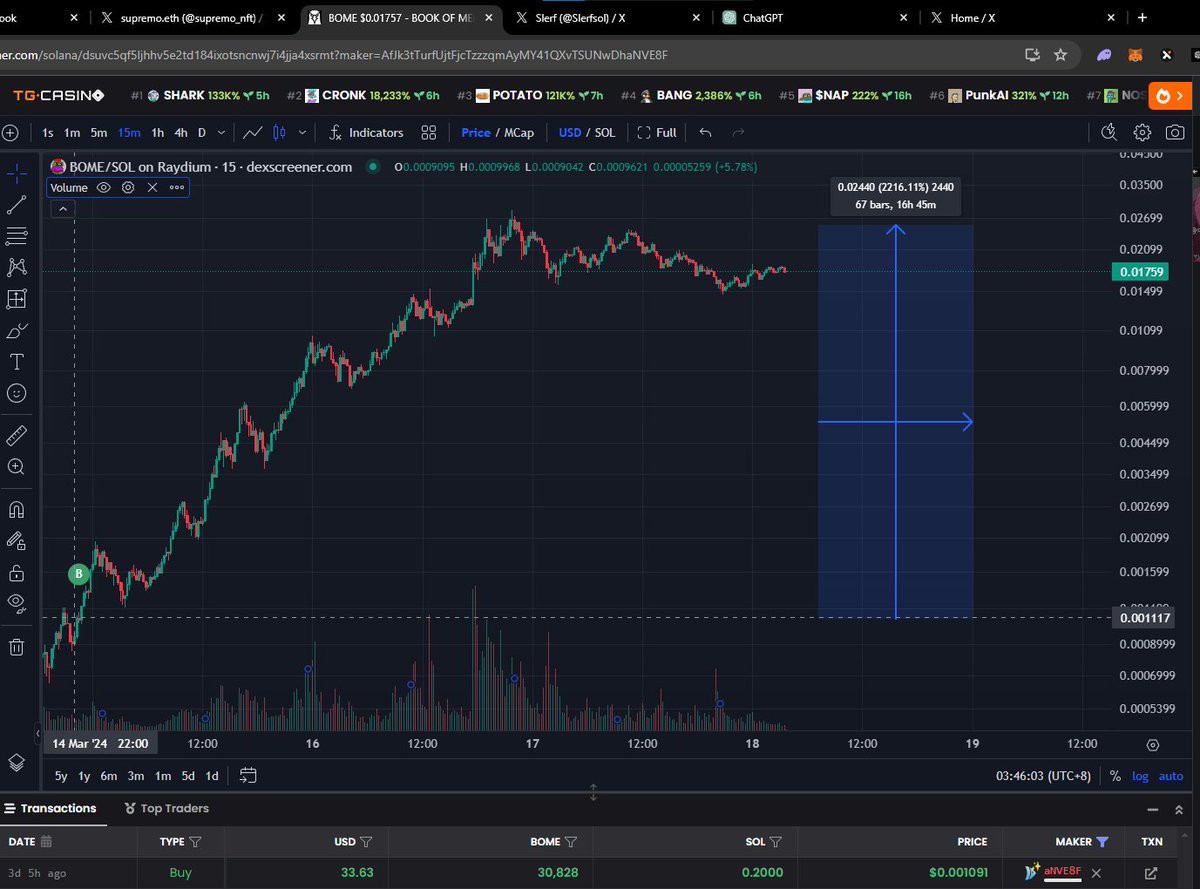Expand the time interval dropdown arrow

(221, 132)
